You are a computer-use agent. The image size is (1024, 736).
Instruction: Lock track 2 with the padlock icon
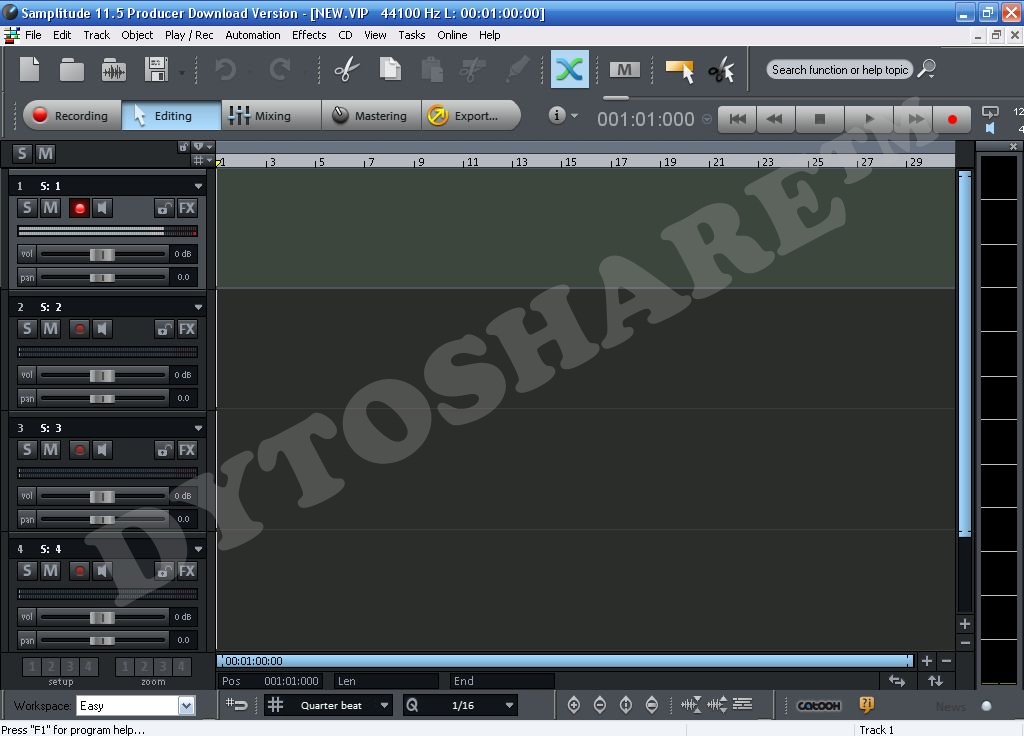(165, 329)
